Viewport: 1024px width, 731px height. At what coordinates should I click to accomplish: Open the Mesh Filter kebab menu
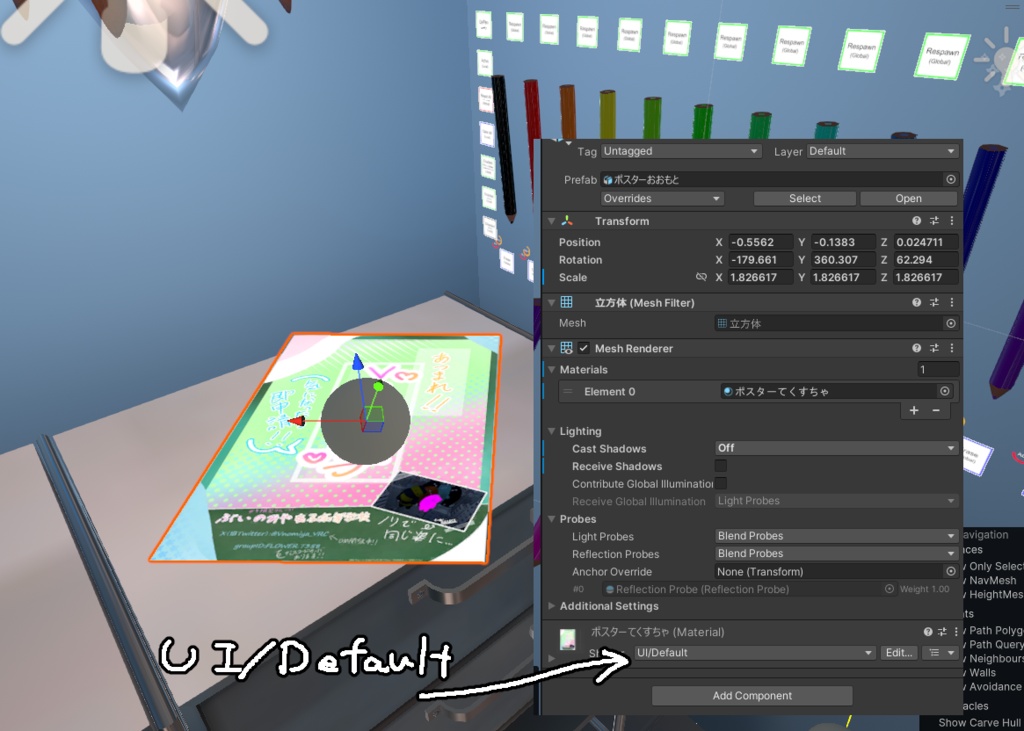tap(952, 302)
